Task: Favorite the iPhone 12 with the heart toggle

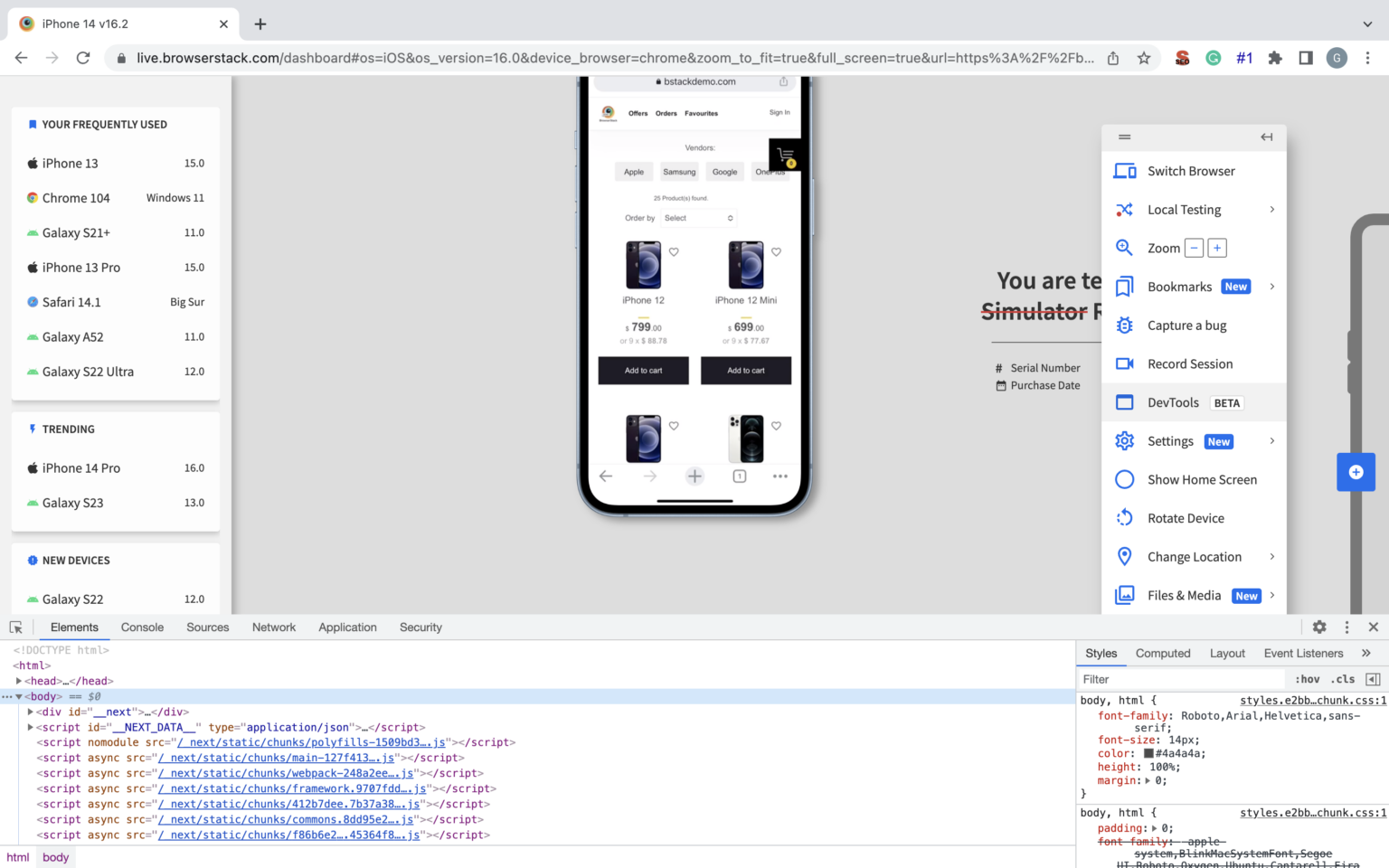Action: 673,252
